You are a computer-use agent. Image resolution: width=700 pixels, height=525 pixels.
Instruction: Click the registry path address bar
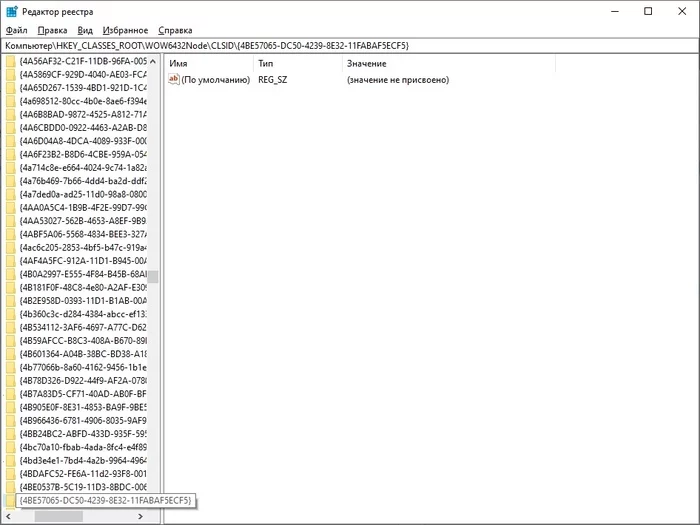point(350,46)
